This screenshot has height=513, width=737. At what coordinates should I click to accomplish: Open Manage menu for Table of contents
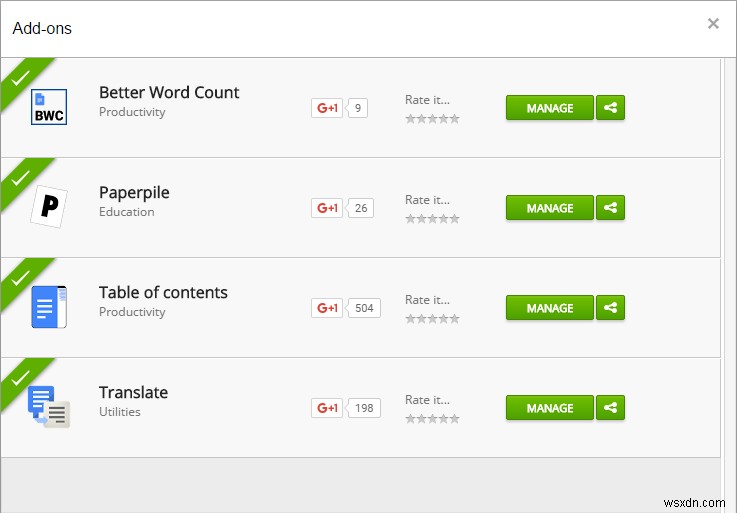coord(549,308)
